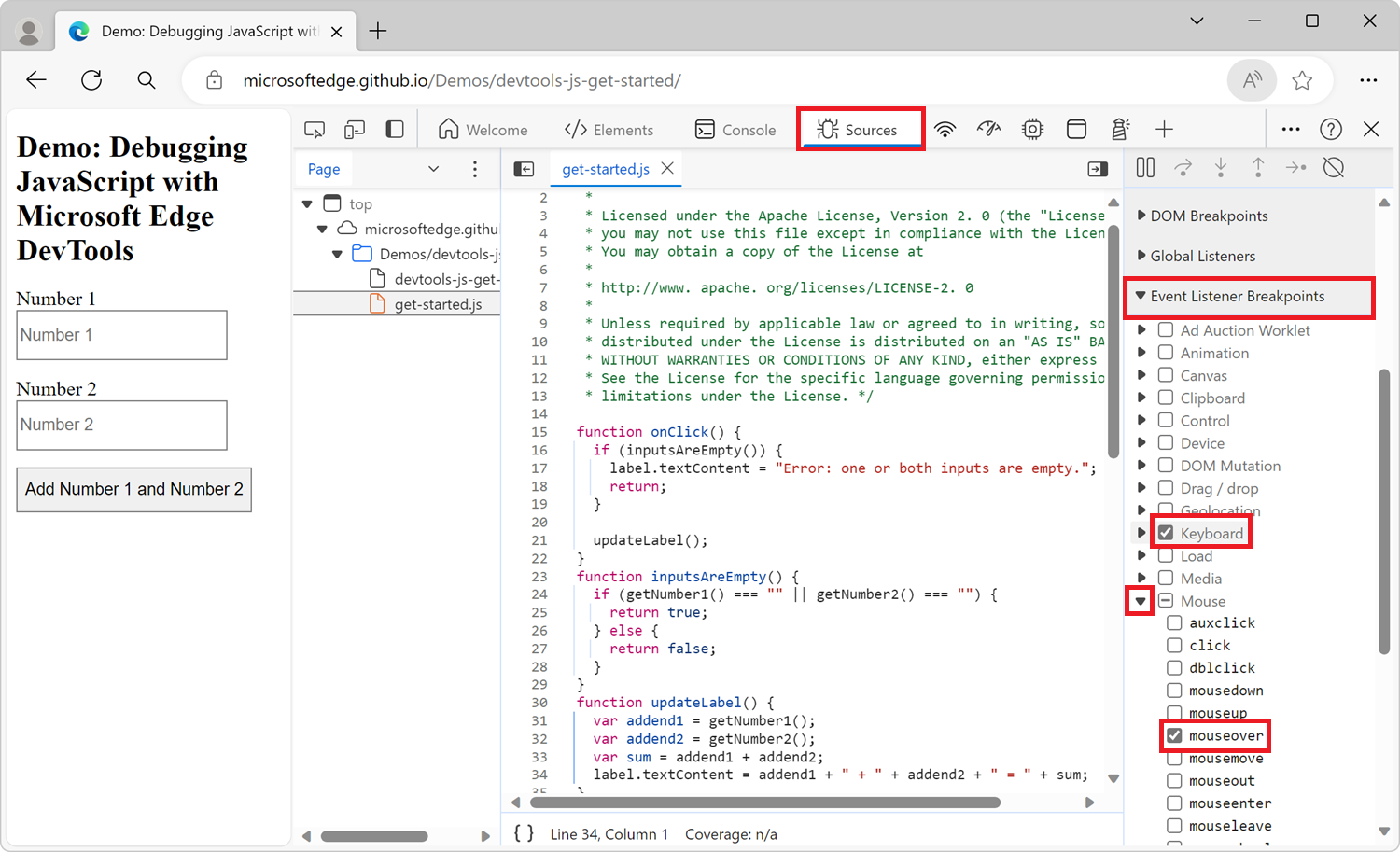Image resolution: width=1400 pixels, height=852 pixels.
Task: Click inside the Number 1 input field
Action: (121, 334)
